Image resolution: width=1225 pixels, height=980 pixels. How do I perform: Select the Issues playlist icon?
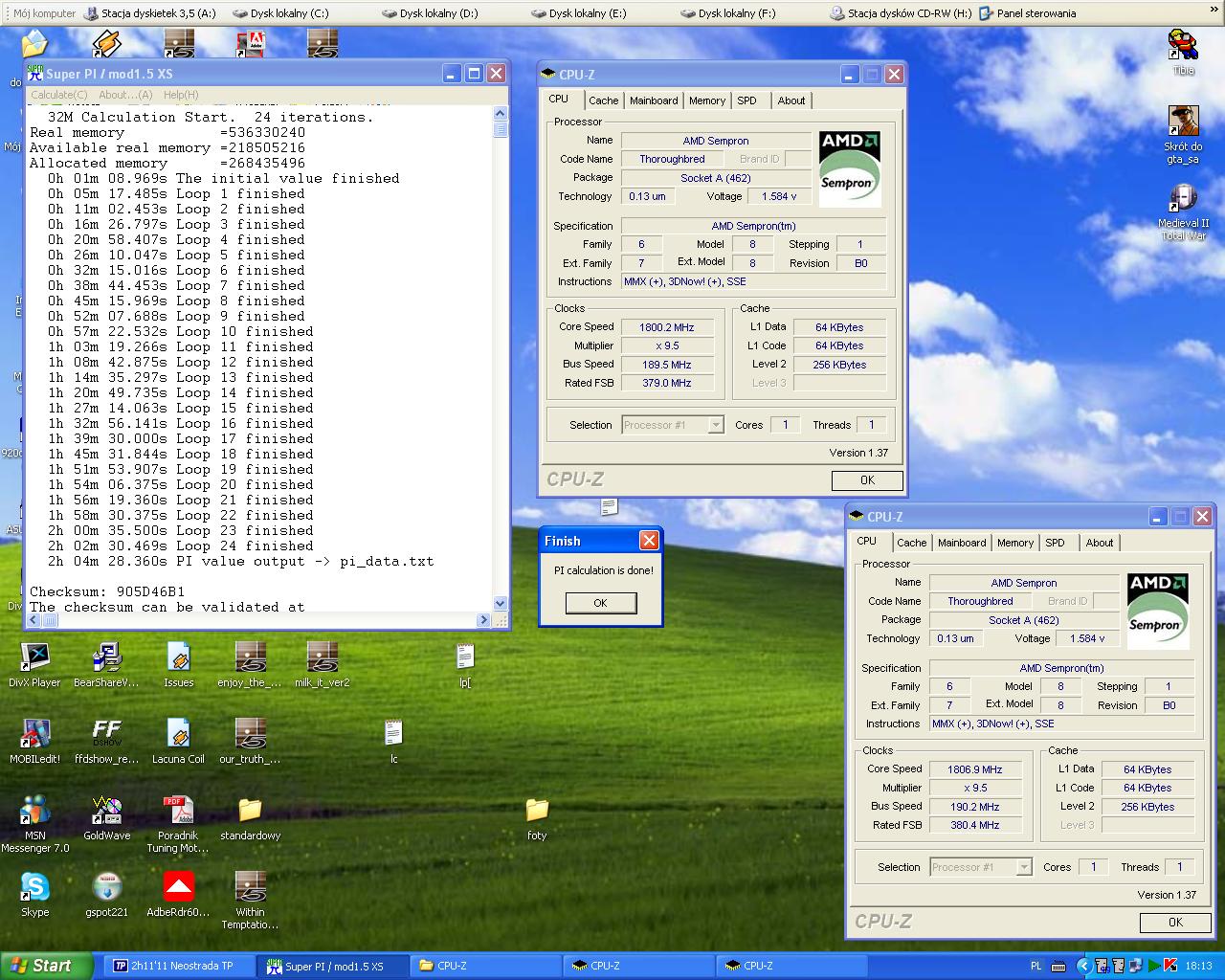(x=178, y=664)
